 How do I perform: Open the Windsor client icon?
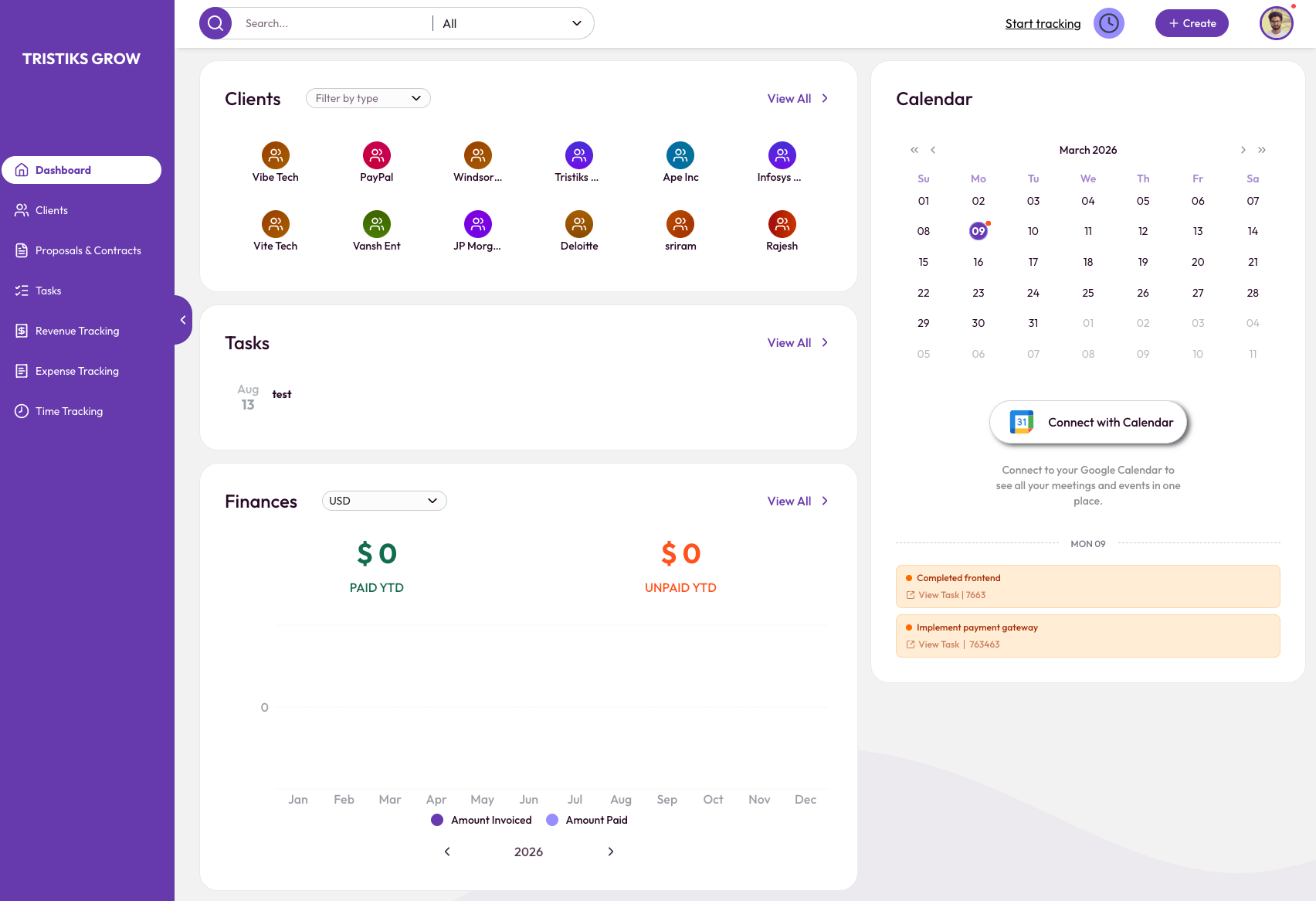click(x=478, y=155)
